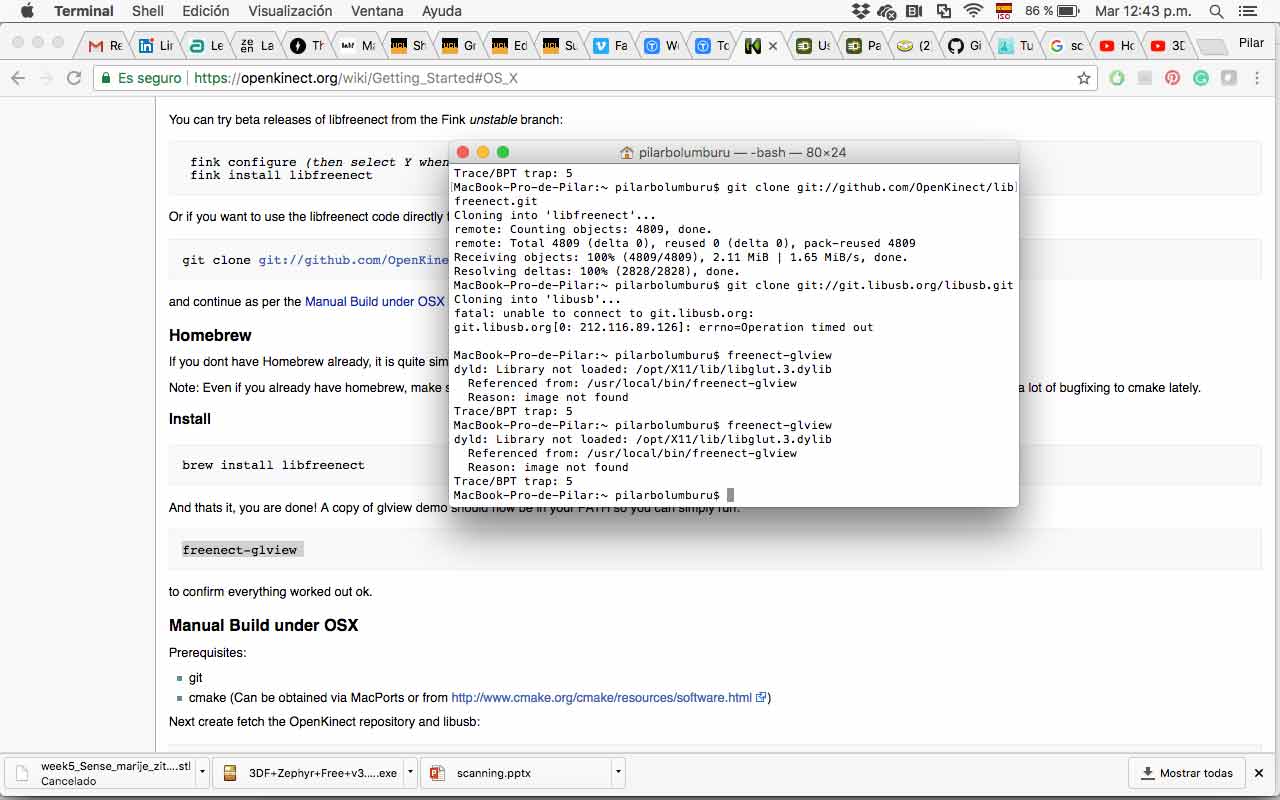This screenshot has width=1280, height=800.
Task: Click the git://github.com/OpenKinect link in code box
Action: click(354, 260)
